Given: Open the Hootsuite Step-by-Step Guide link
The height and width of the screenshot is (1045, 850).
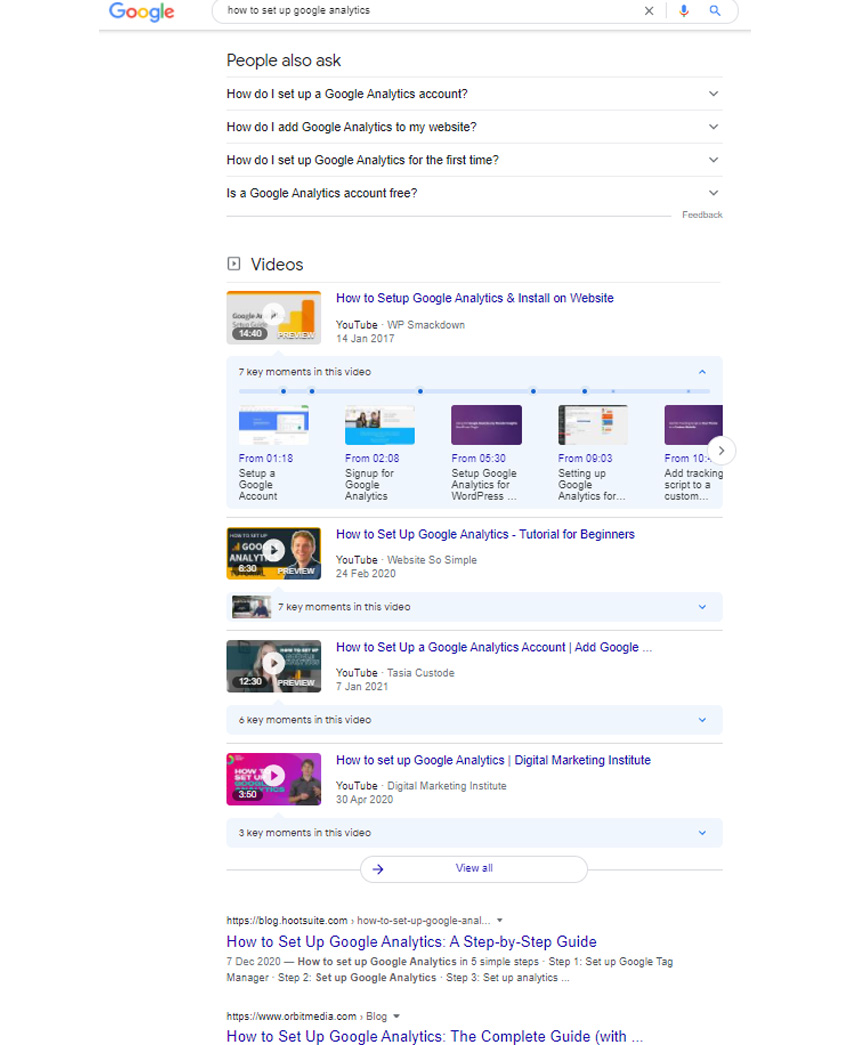Looking at the screenshot, I should click(411, 941).
